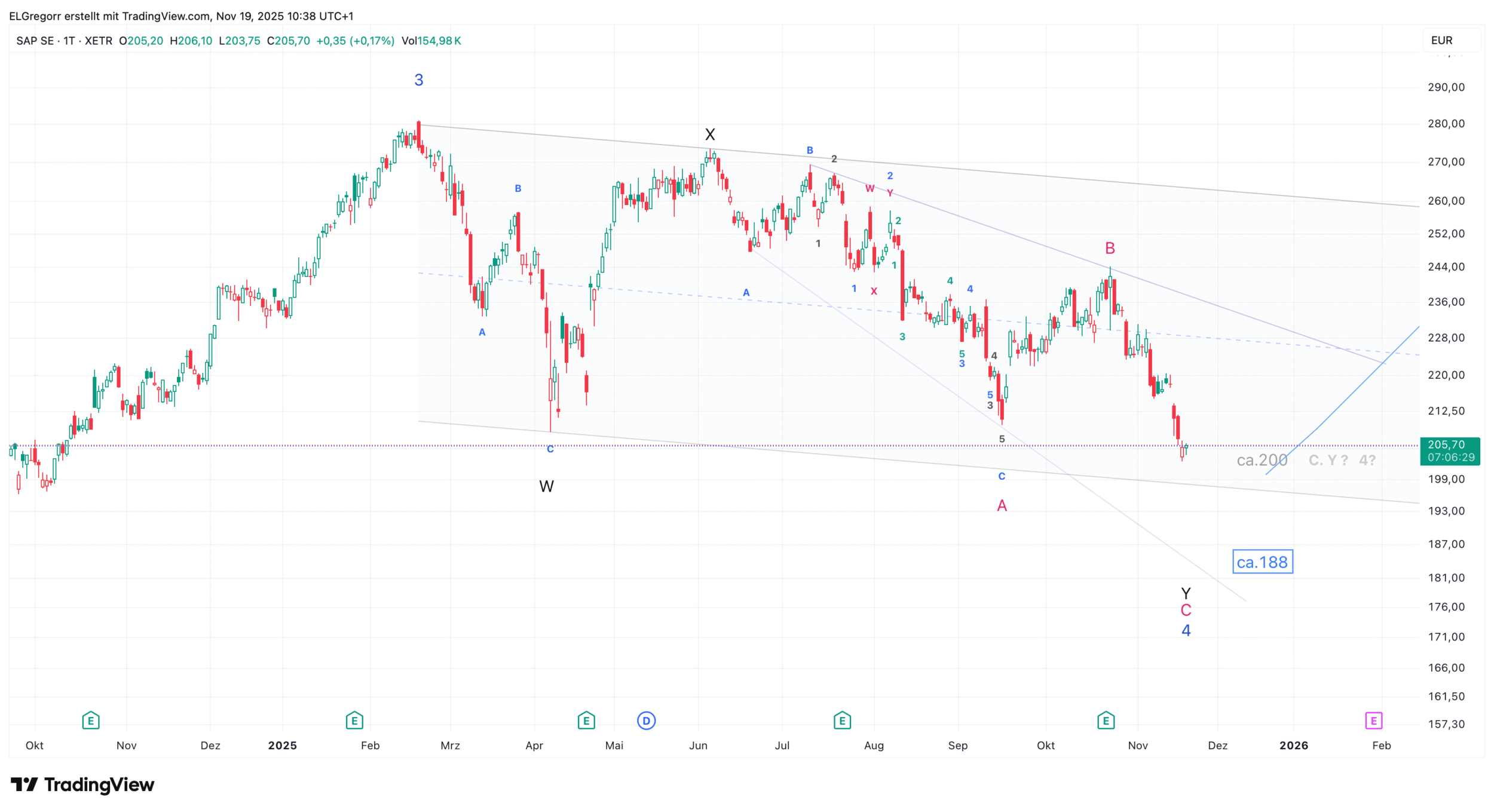The image size is (1494, 812).
Task: Open the late October 2025 earnings marker
Action: coord(1106,721)
